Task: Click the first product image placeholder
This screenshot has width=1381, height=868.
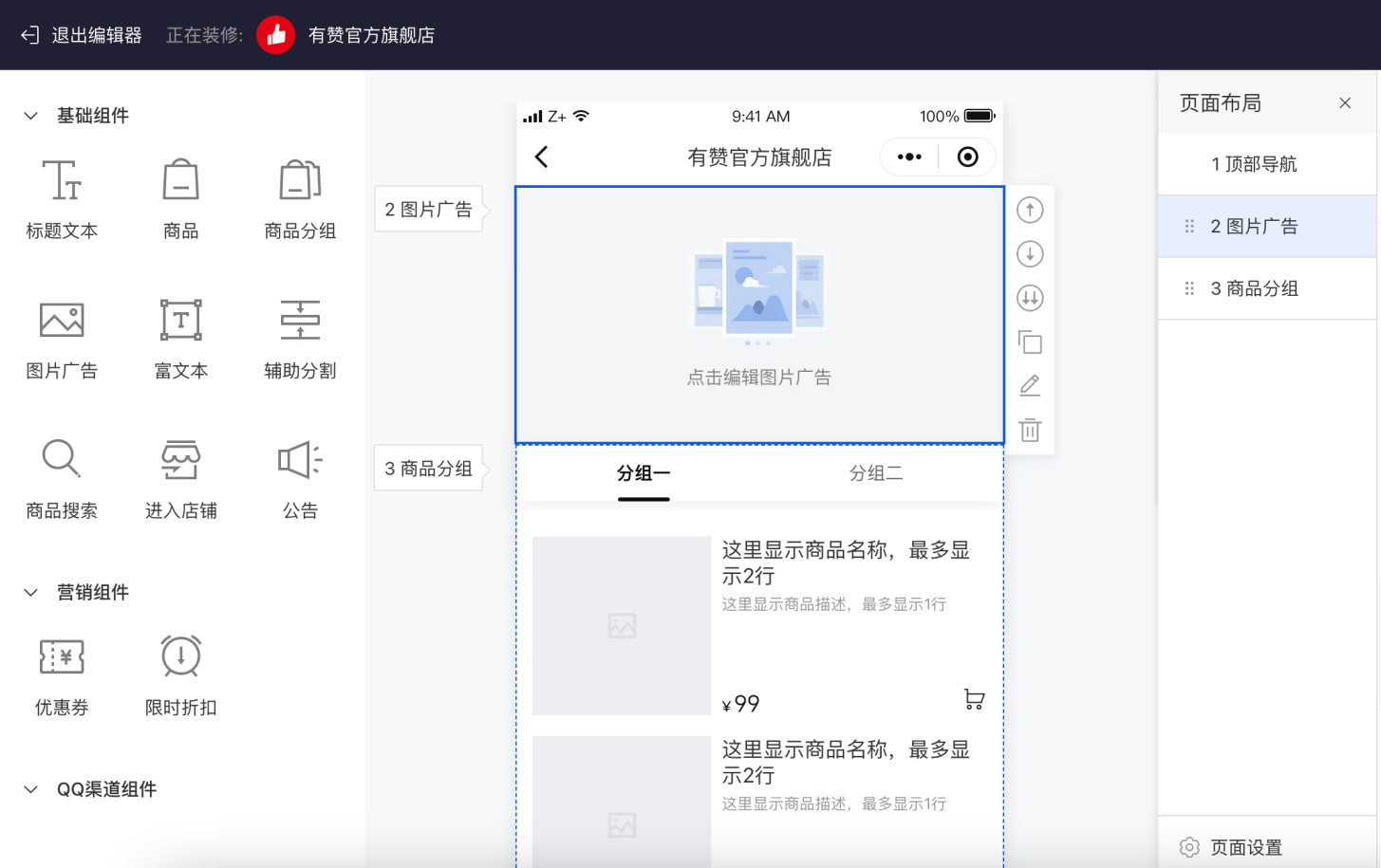Action: (x=622, y=626)
